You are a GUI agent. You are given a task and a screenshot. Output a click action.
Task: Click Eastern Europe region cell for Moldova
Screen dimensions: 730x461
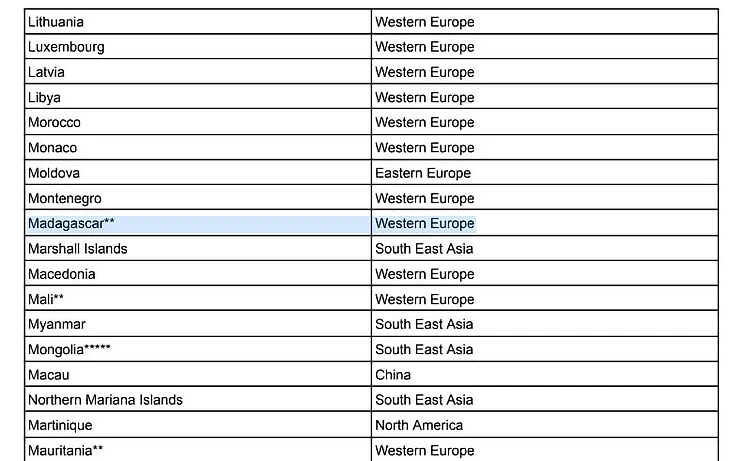pyautogui.click(x=545, y=172)
